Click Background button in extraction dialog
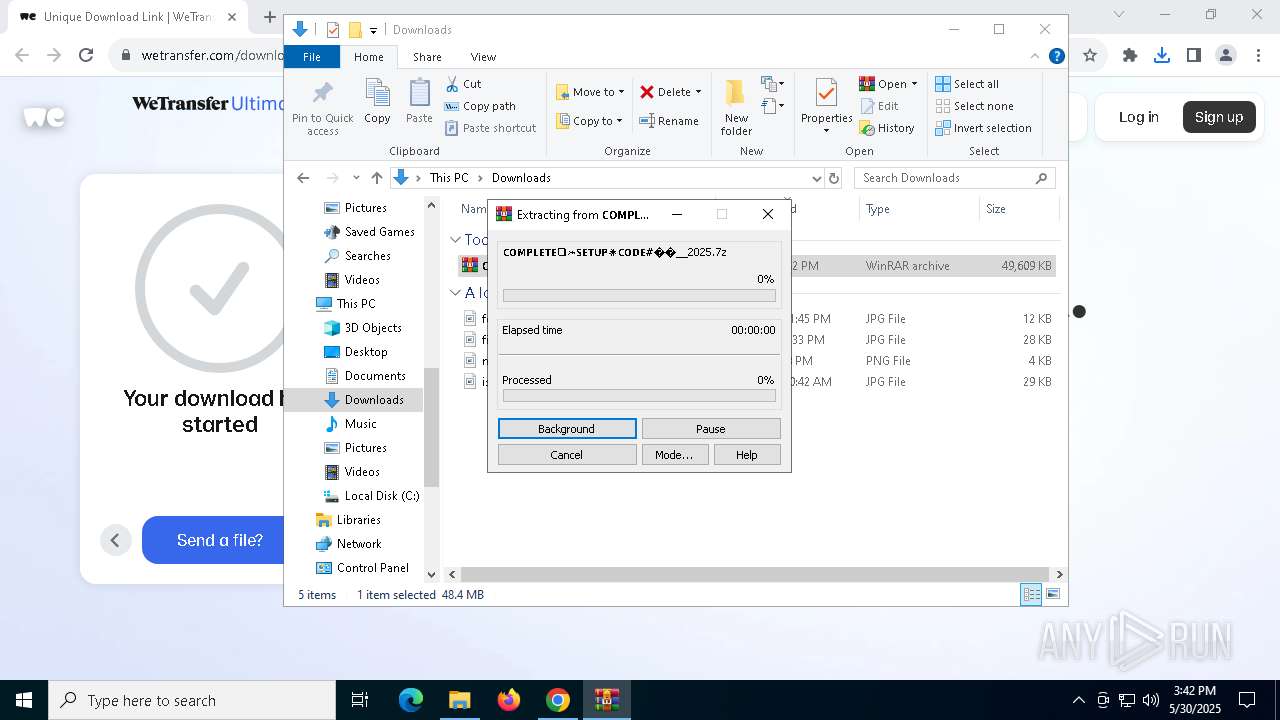1280x720 pixels. click(567, 429)
